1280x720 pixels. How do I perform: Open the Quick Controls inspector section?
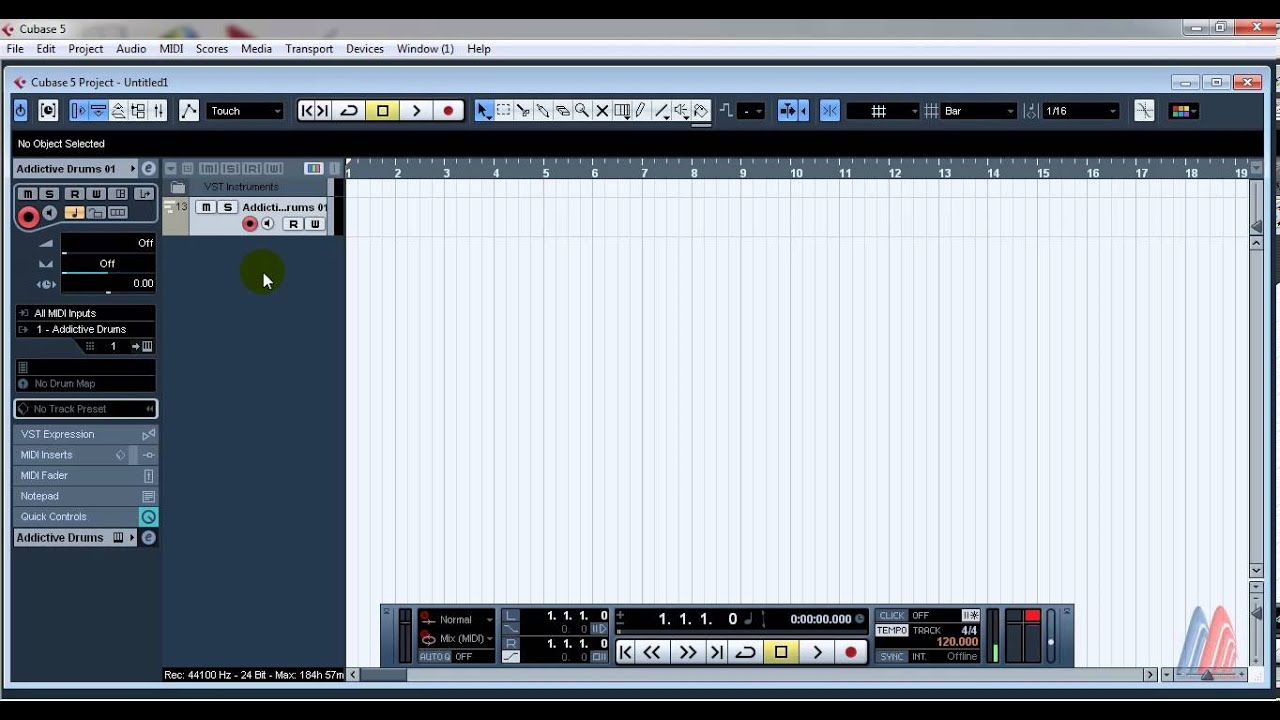86,517
